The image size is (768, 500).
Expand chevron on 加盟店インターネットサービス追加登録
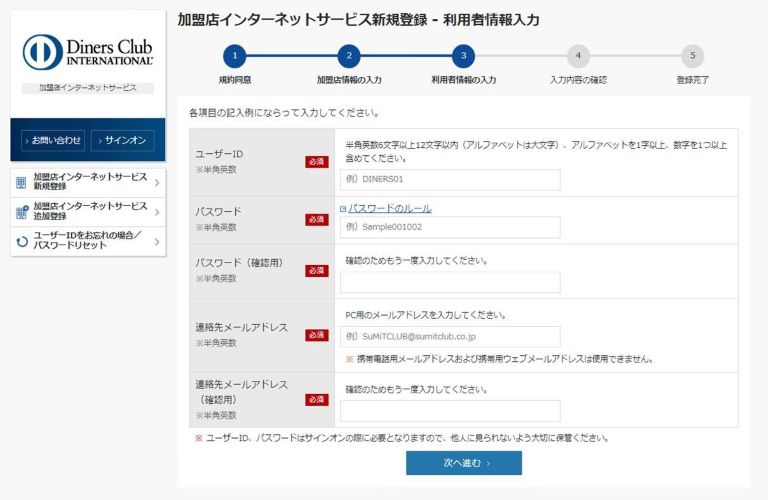[x=157, y=211]
